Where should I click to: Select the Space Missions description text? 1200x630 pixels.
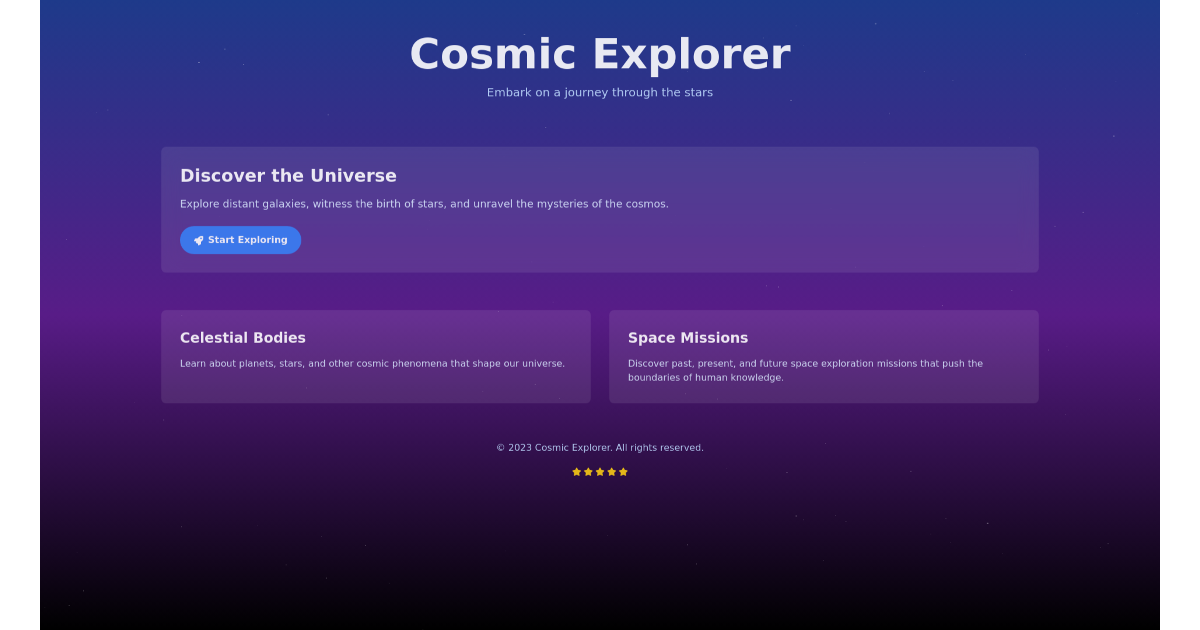(805, 370)
